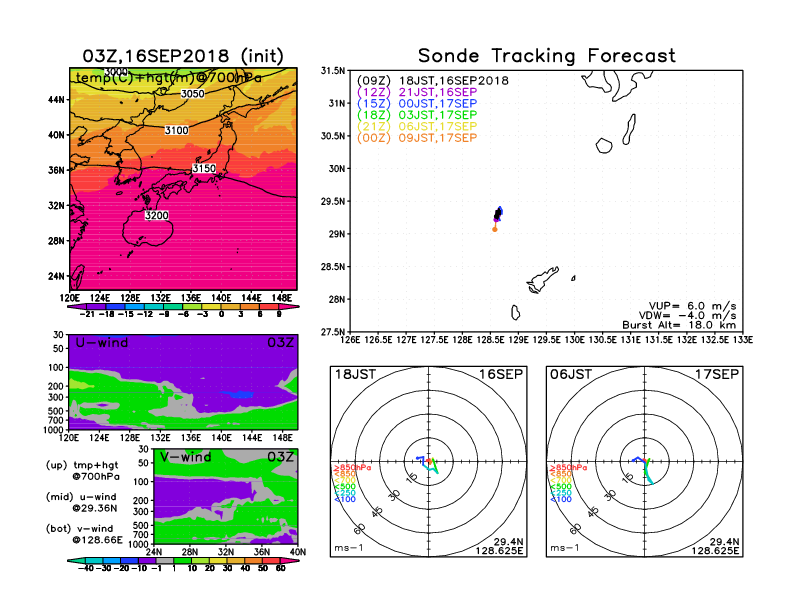Click the orange 00Z sonde landing point dot
This screenshot has width=792, height=612.
494,229
